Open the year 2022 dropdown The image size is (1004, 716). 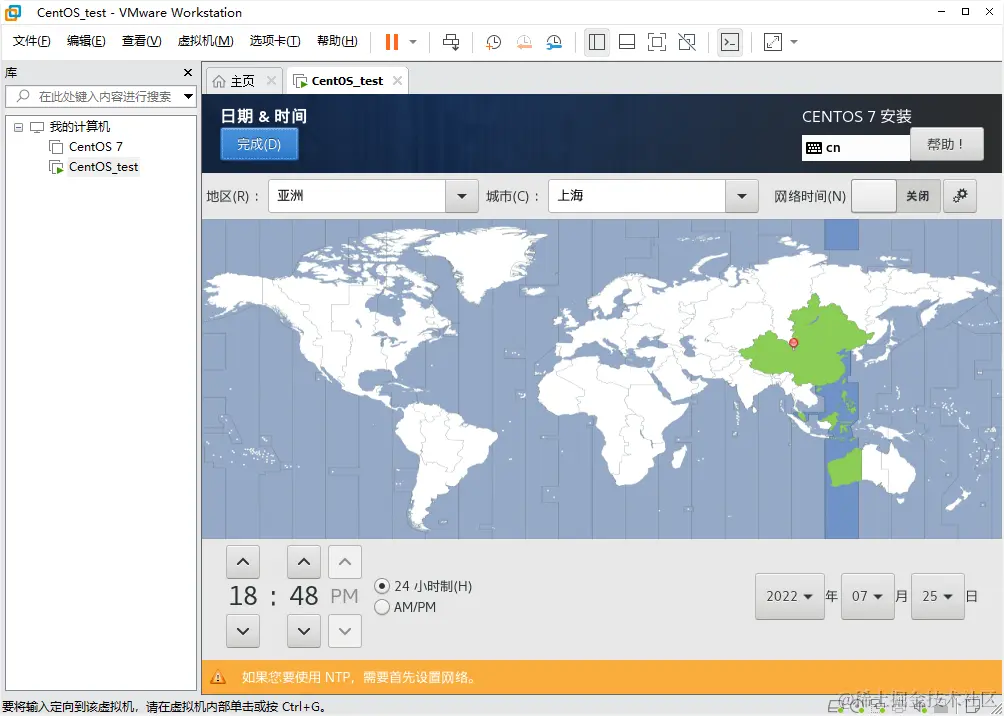[x=789, y=596]
